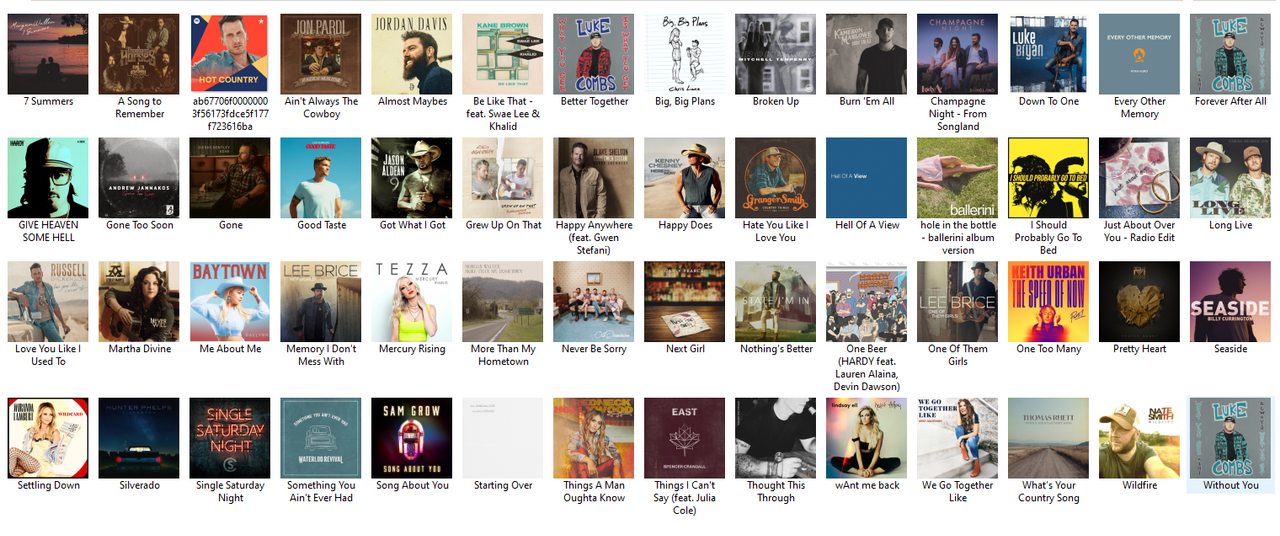The width and height of the screenshot is (1280, 536).
Task: Click the Ain't Always The Cowboy file
Action: pyautogui.click(x=321, y=54)
